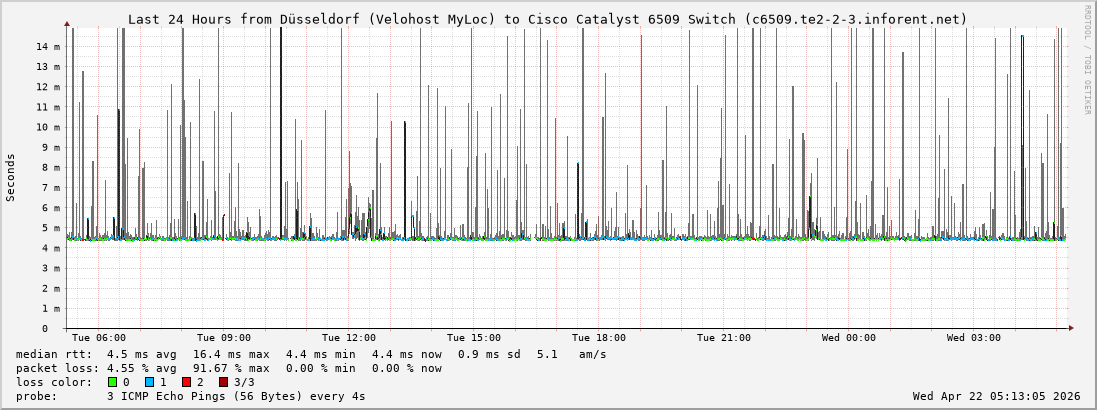Click the Wed 00:00 time axis label
The height and width of the screenshot is (410, 1097).
tap(849, 338)
